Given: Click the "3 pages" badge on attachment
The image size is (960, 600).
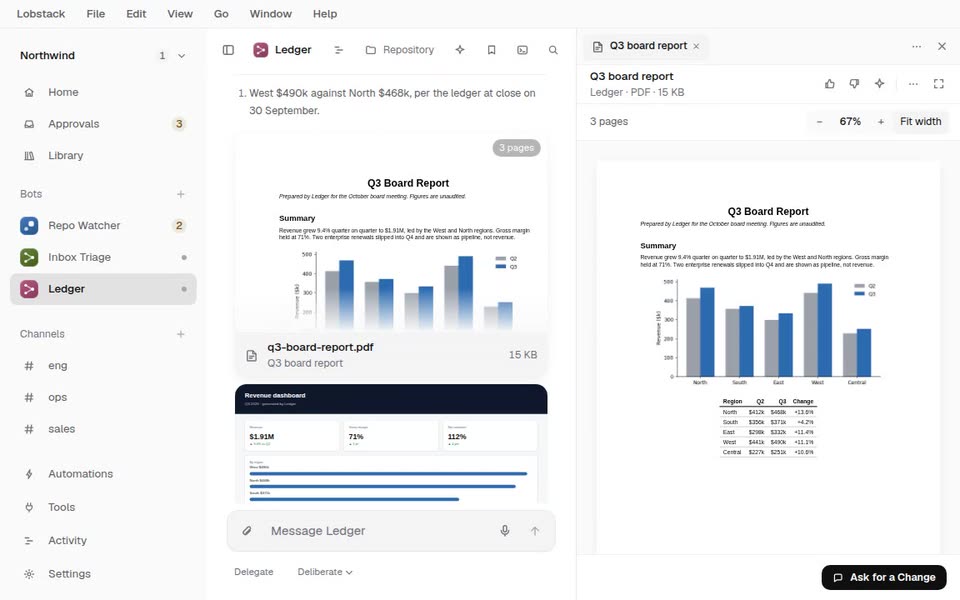Looking at the screenshot, I should pos(516,148).
